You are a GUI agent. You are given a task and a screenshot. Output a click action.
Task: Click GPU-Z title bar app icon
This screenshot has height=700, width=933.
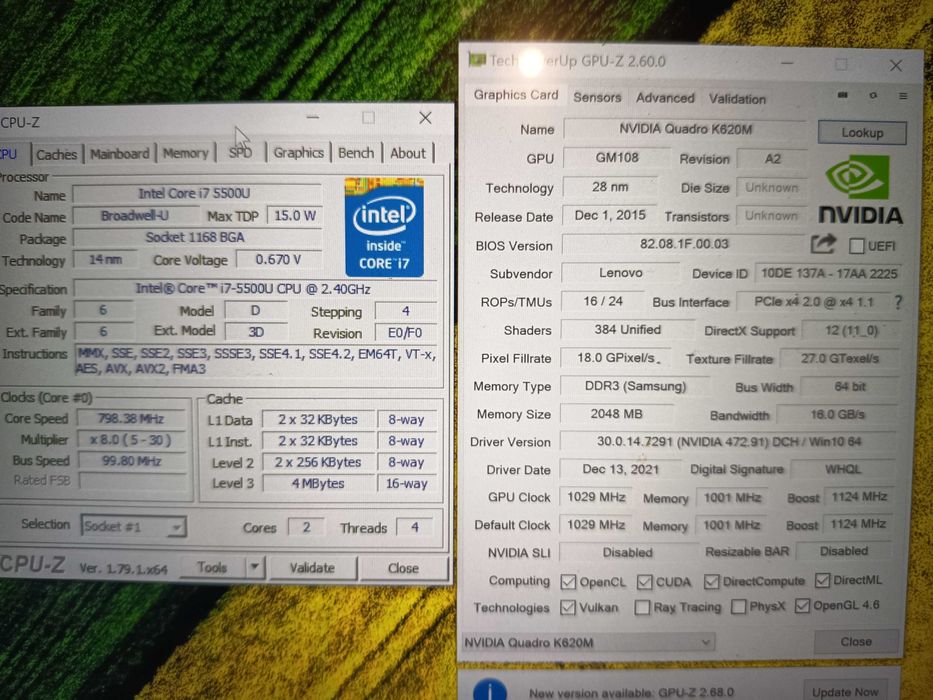pos(477,60)
